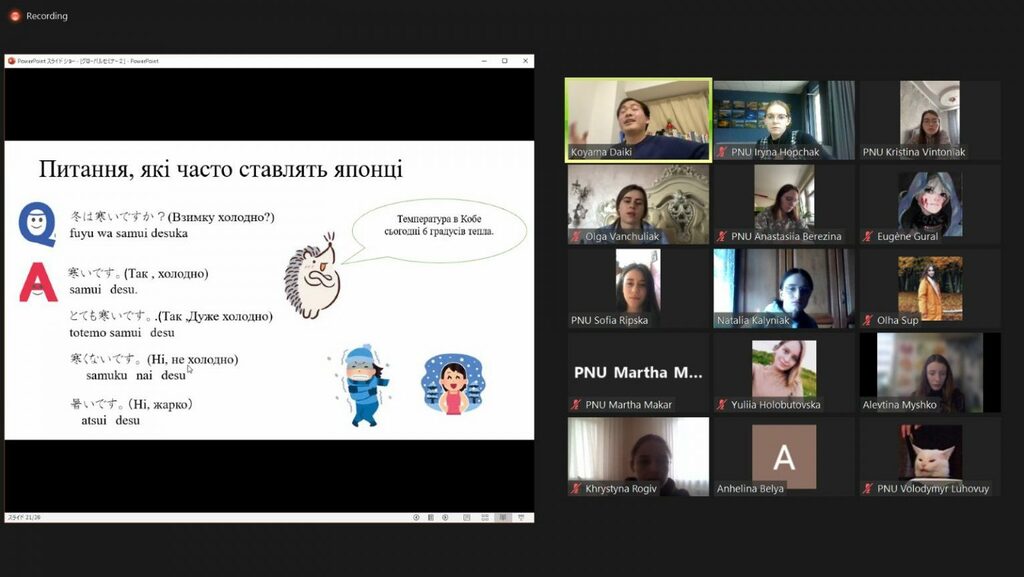This screenshot has height=577, width=1024.
Task: Maximize the PowerPoint slideshow window
Action: [x=504, y=61]
